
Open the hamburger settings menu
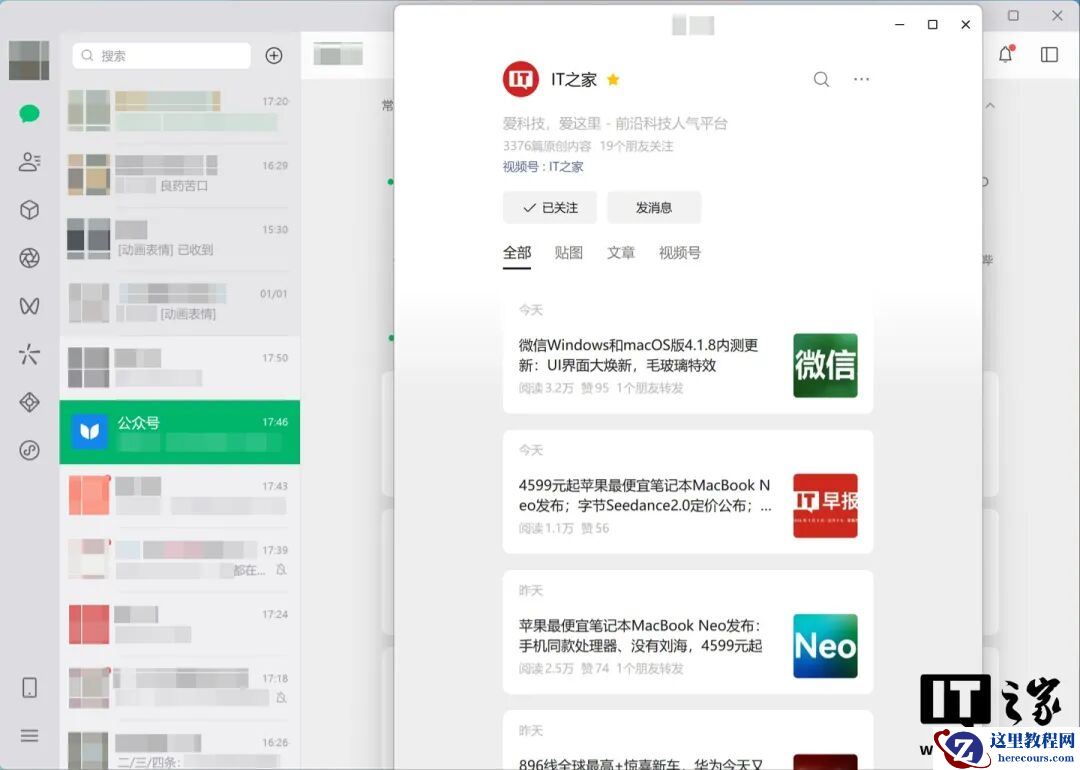(29, 736)
